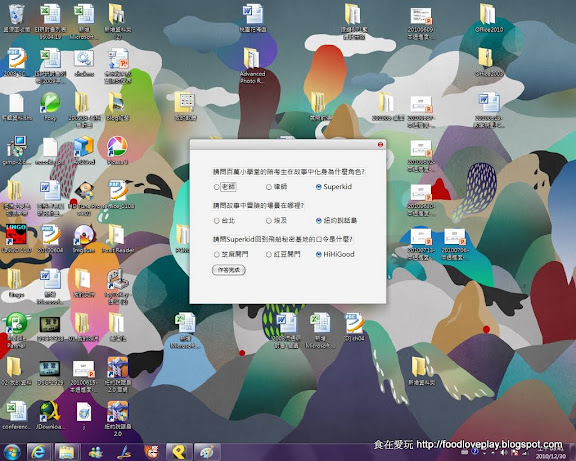576x461 pixels.
Task: Click the 作答完成 submit button
Action: click(228, 270)
